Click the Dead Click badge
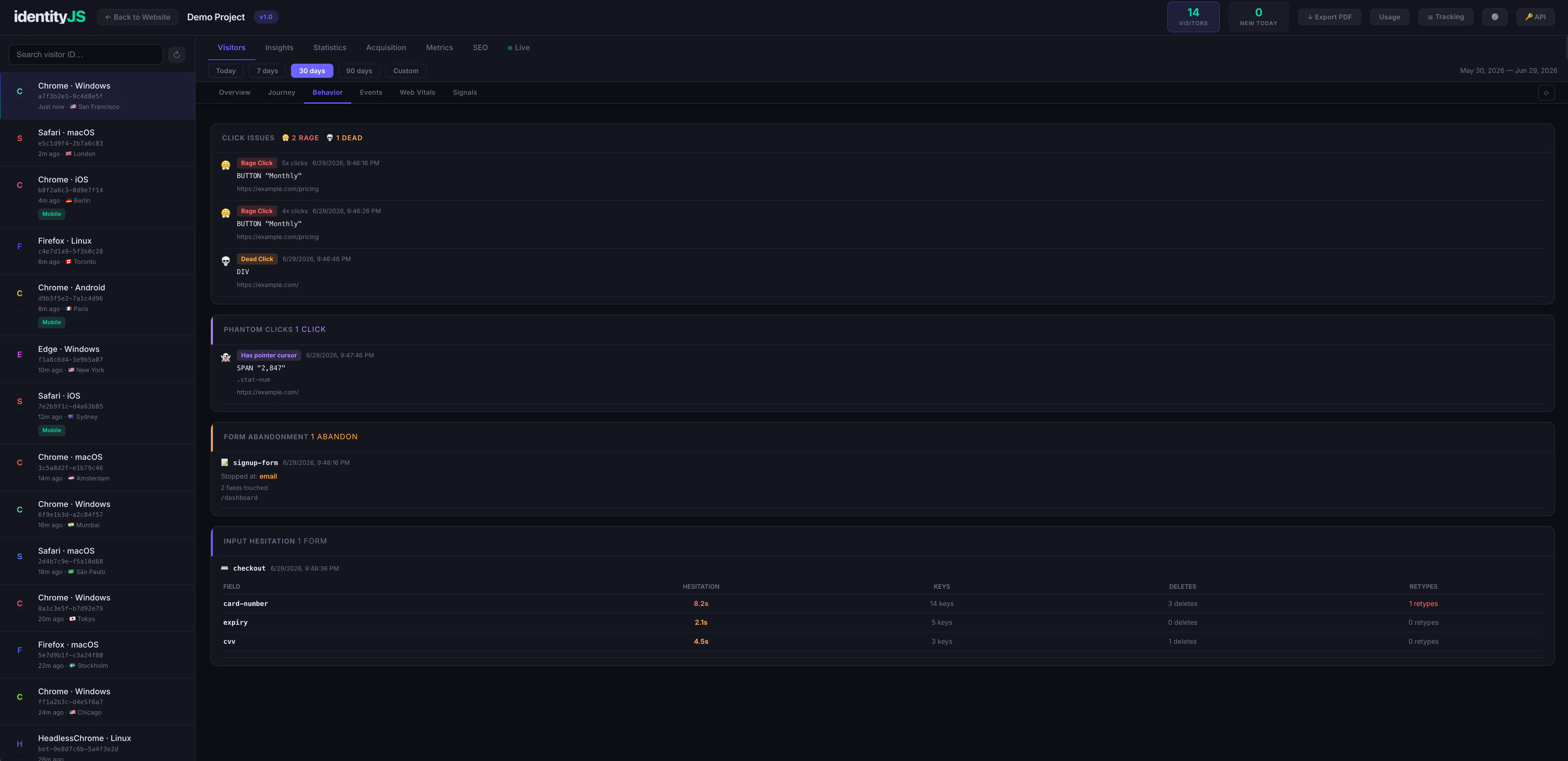The image size is (1568, 761). tap(257, 259)
